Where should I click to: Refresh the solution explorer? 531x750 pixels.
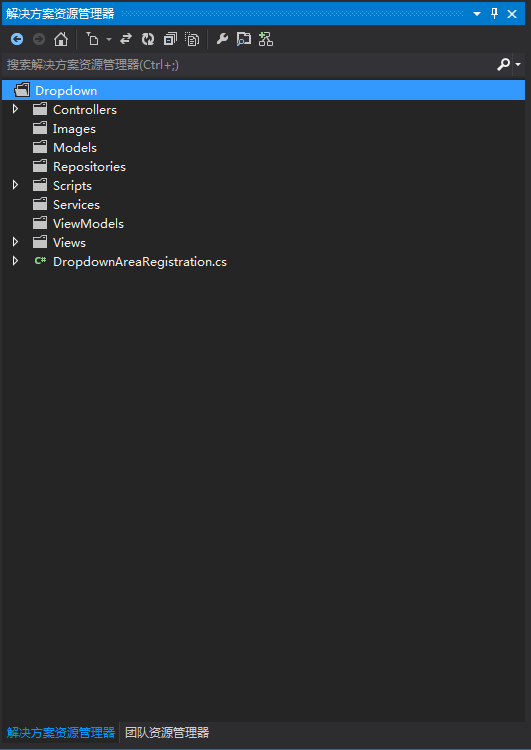148,39
